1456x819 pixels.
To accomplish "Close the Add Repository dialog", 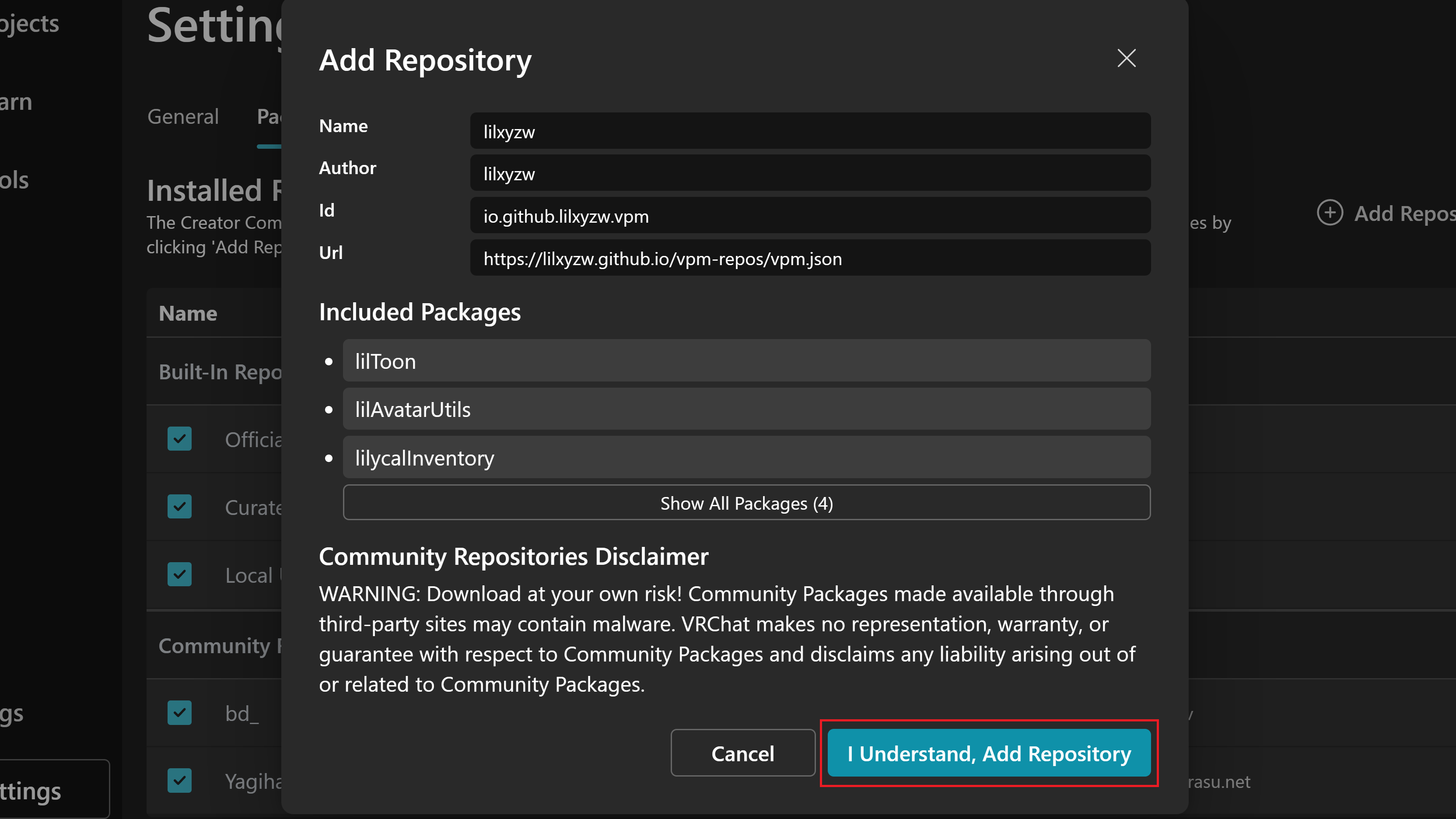I will 1126,58.
